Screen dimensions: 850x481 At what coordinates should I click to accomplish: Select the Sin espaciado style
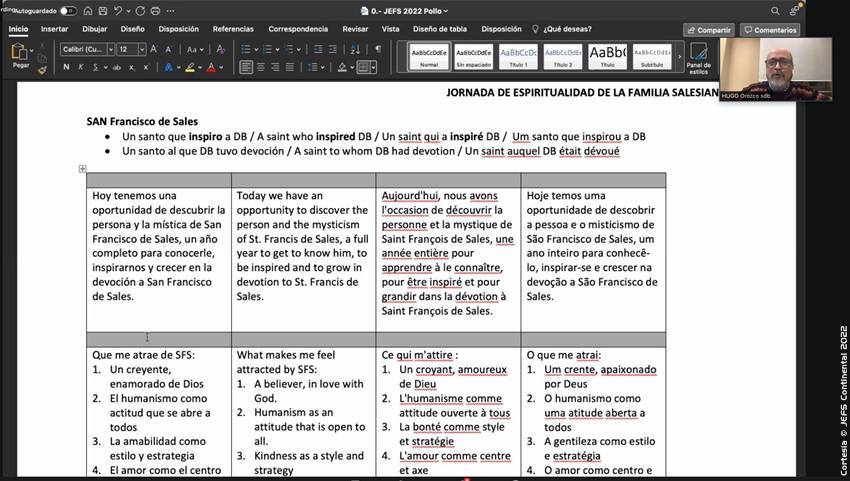point(473,57)
